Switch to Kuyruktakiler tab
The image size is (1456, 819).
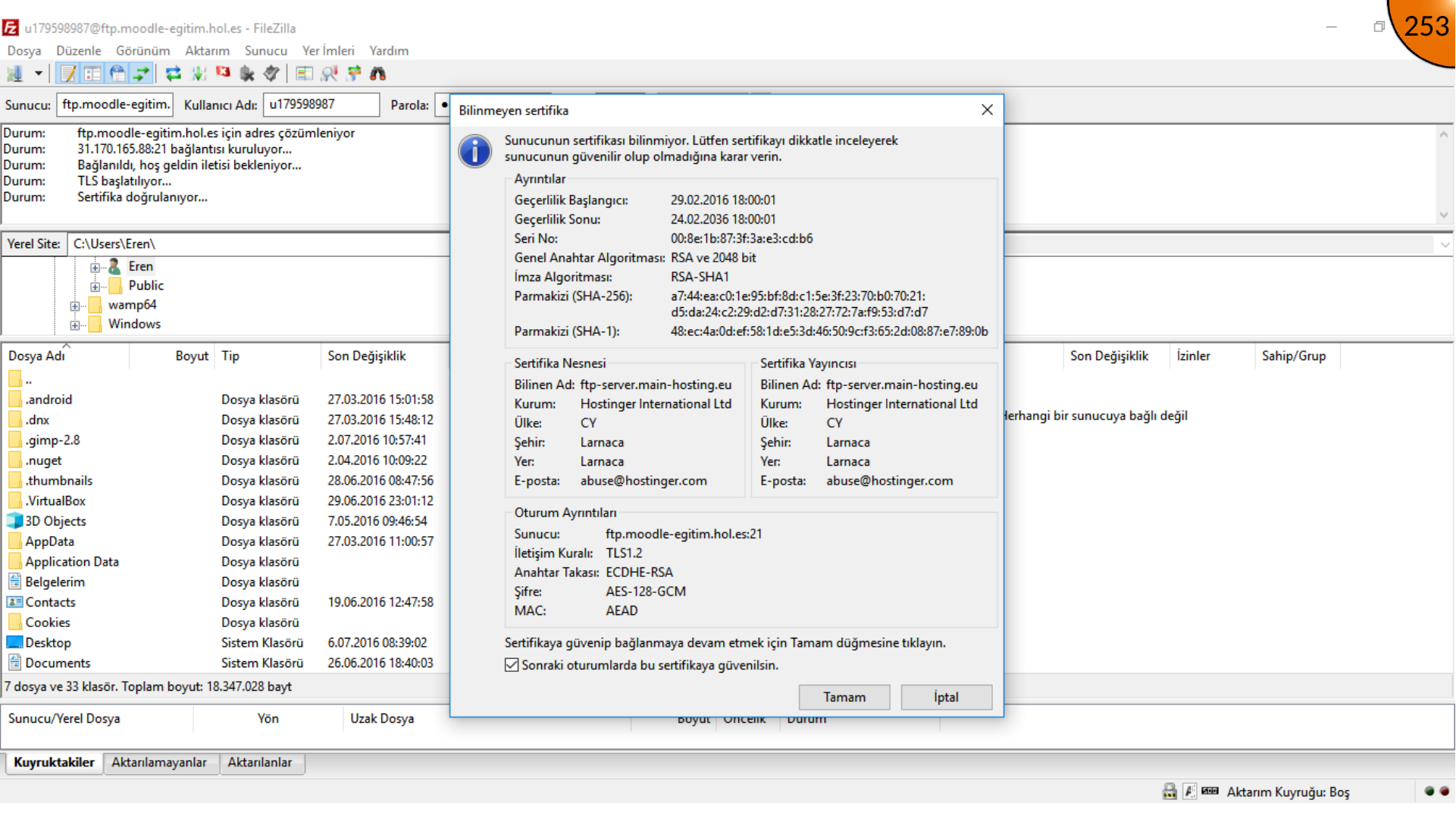pyautogui.click(x=54, y=763)
